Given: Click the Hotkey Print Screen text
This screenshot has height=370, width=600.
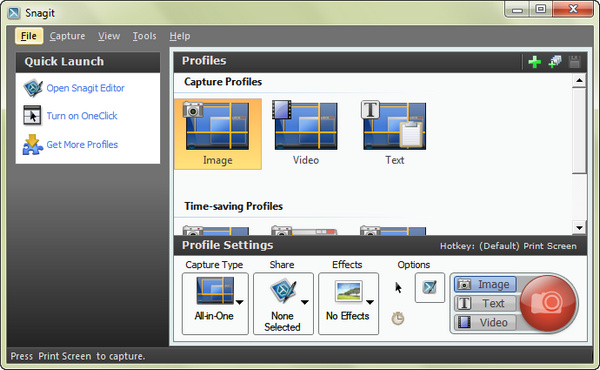Looking at the screenshot, I should pos(508,246).
